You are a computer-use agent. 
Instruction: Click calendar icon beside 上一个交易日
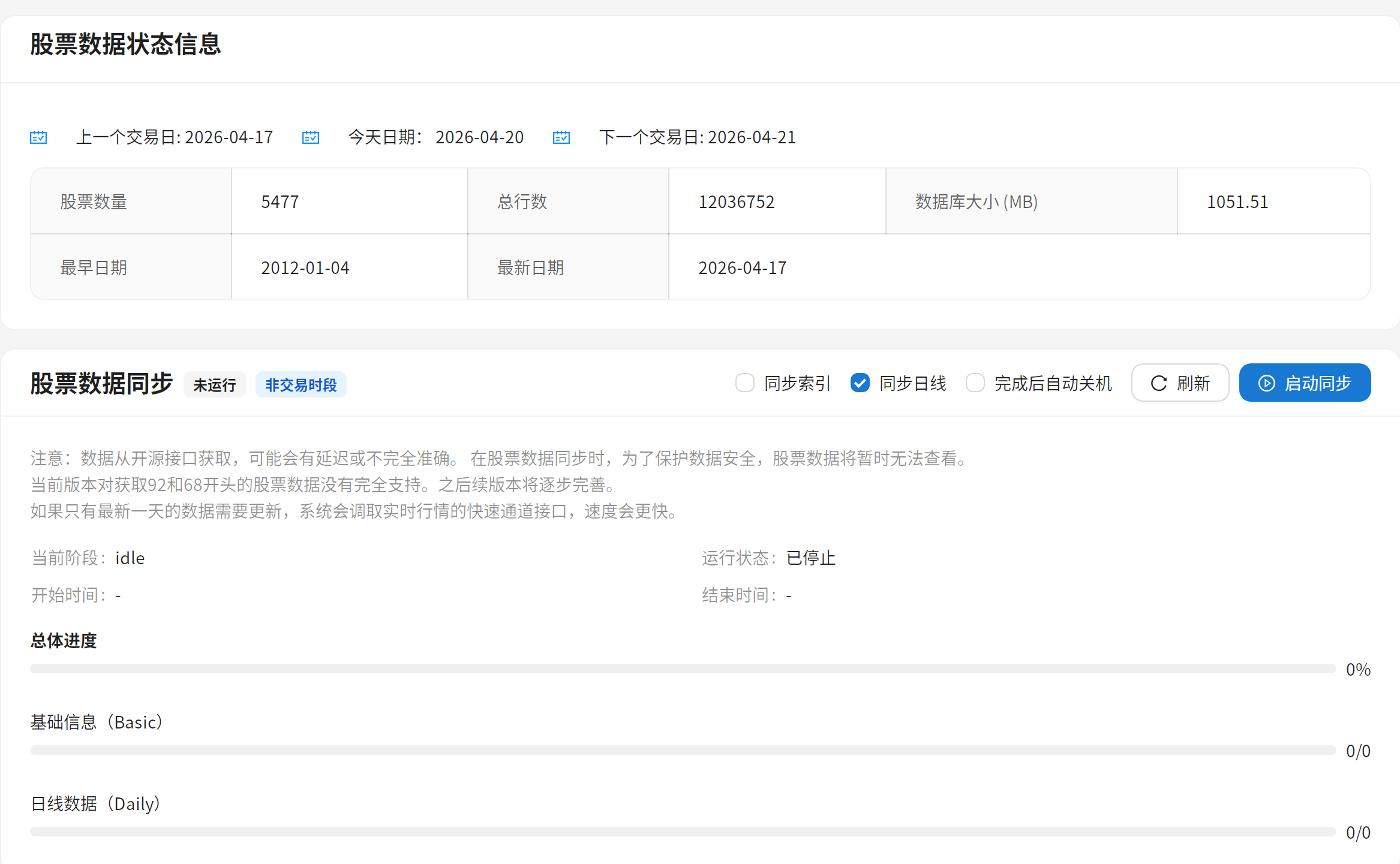click(x=38, y=137)
